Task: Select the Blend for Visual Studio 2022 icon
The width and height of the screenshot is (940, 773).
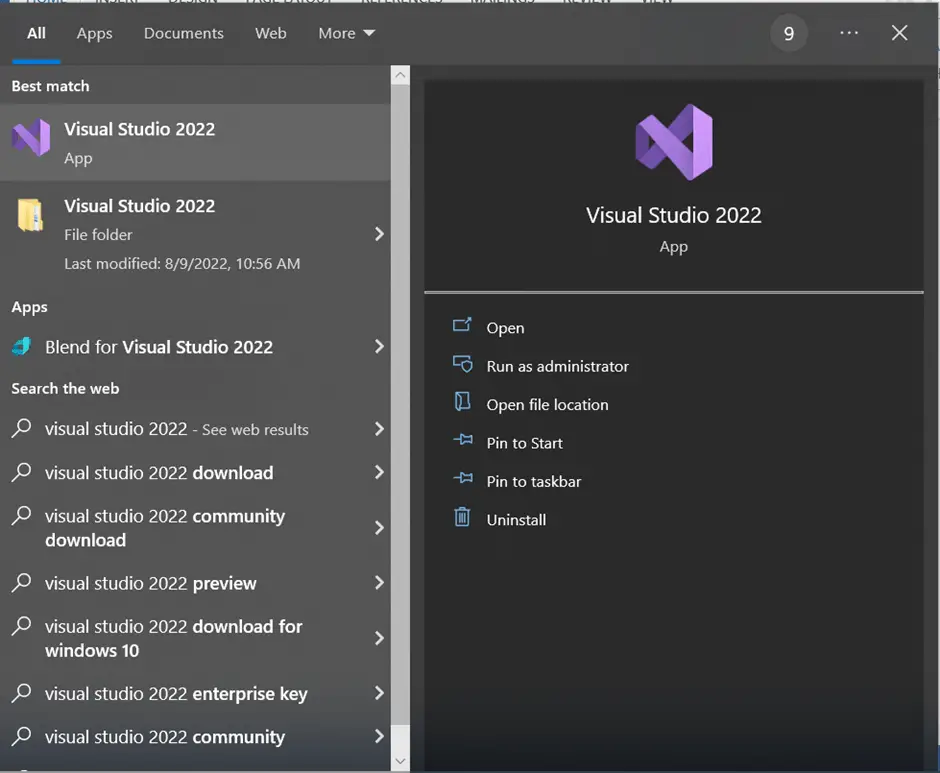Action: 22,347
